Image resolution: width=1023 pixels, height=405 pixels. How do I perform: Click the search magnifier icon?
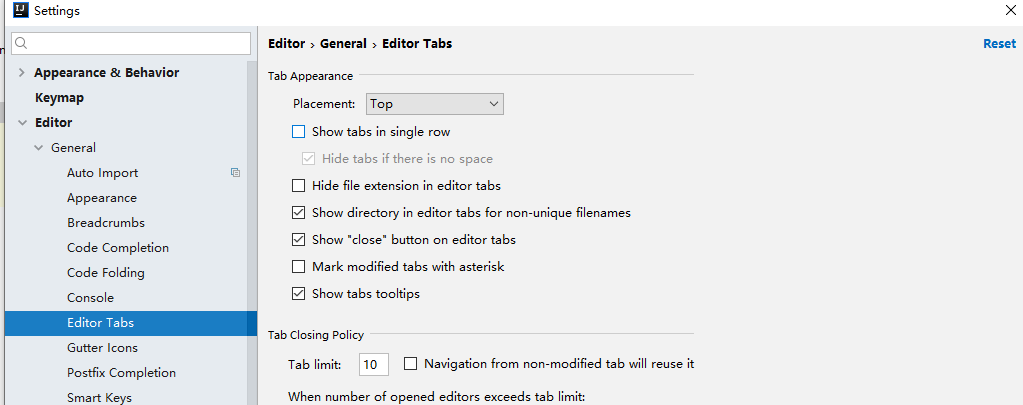[x=21, y=44]
